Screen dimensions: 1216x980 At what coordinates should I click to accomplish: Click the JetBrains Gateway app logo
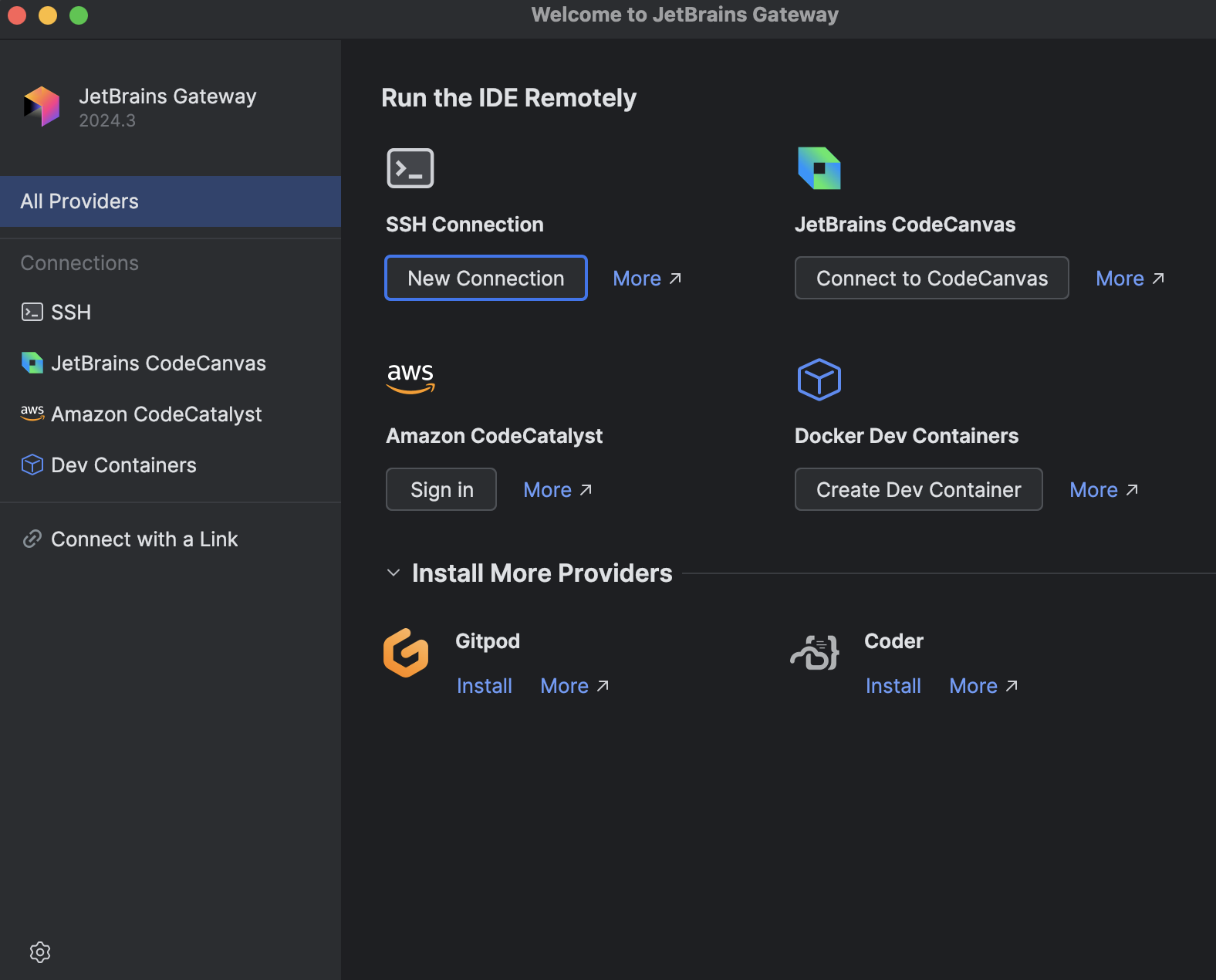coord(42,106)
